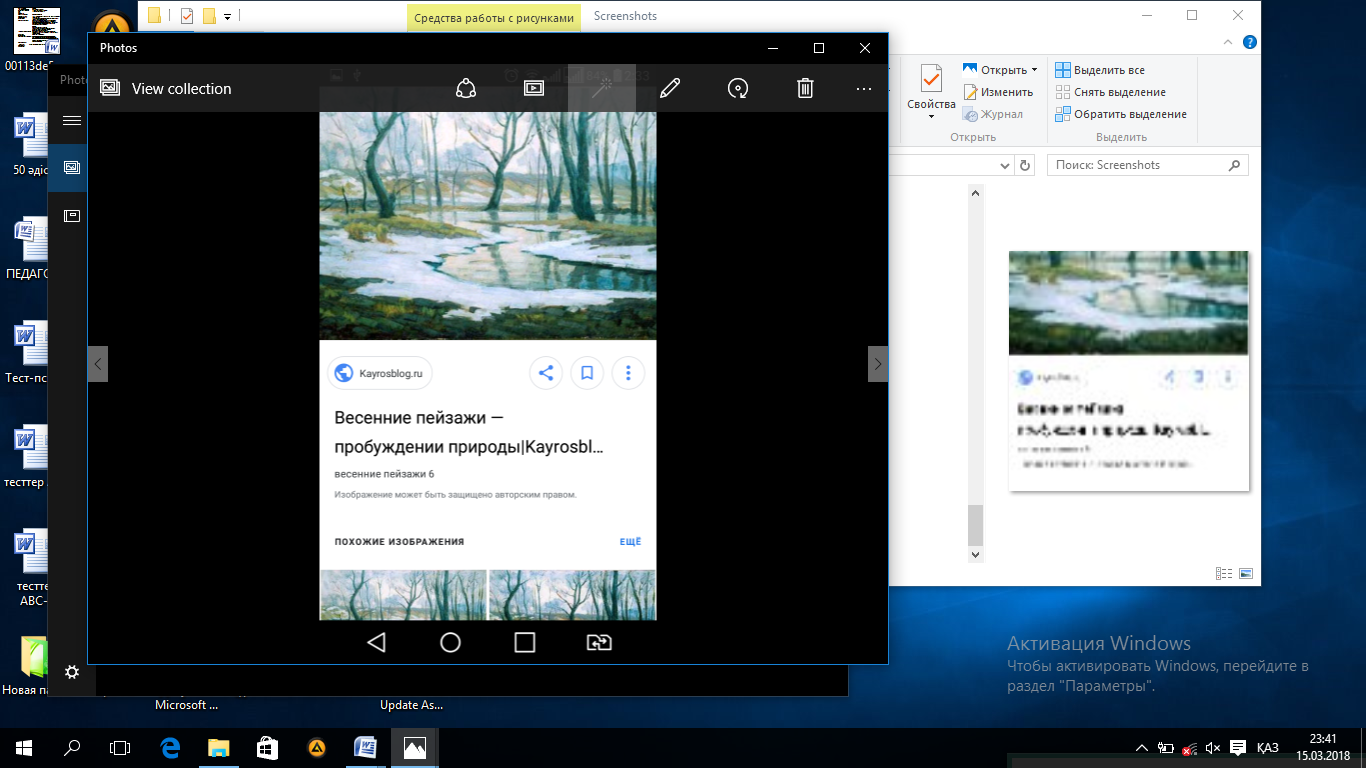Toggle the Enhance magic wand
The image size is (1366, 768).
(601, 88)
